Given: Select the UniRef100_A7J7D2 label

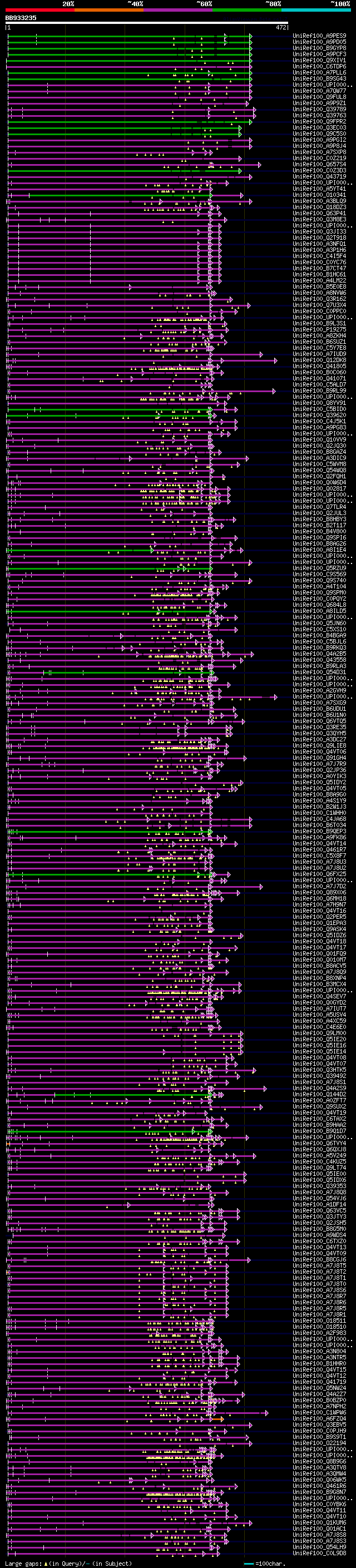Looking at the screenshot, I should coord(319,886).
